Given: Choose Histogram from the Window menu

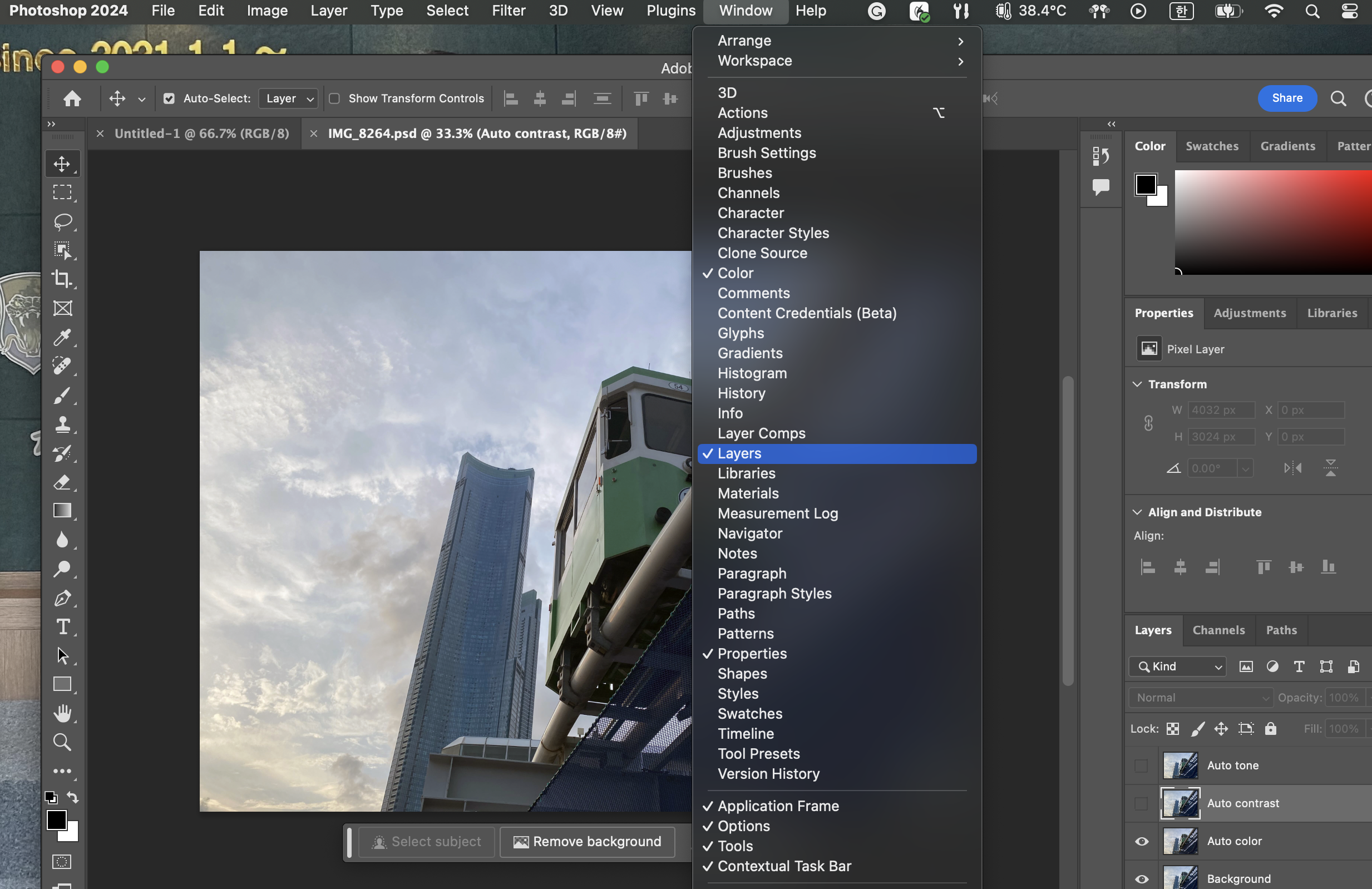Looking at the screenshot, I should 752,373.
